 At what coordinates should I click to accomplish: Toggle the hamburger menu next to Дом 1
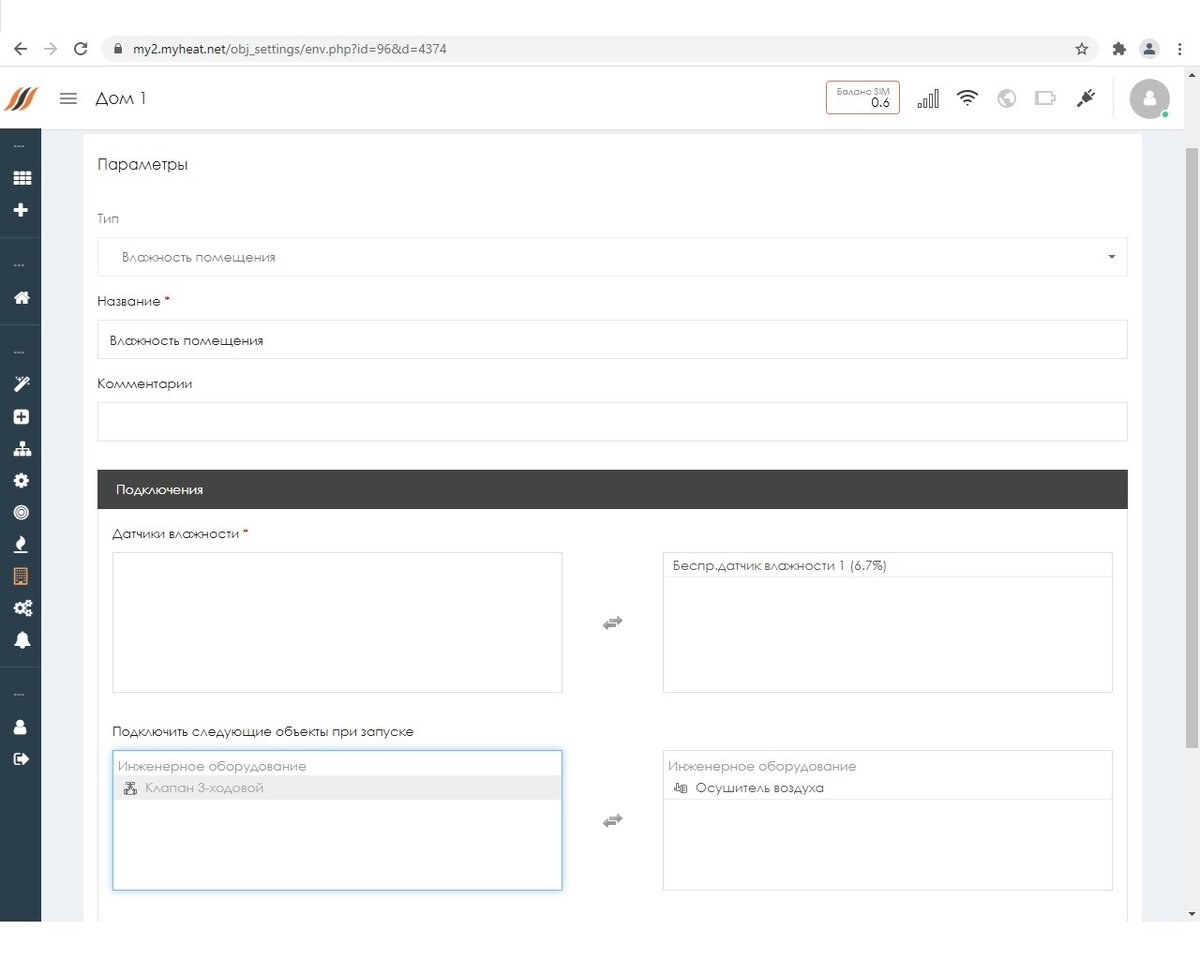coord(68,98)
